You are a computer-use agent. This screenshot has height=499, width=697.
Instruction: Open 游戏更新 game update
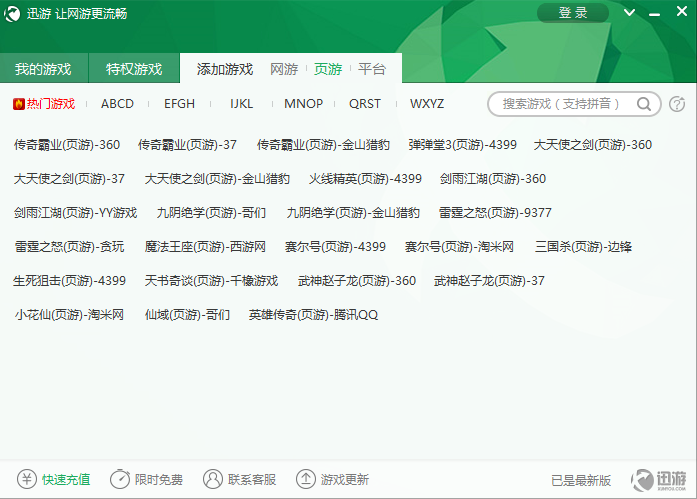(x=345, y=480)
